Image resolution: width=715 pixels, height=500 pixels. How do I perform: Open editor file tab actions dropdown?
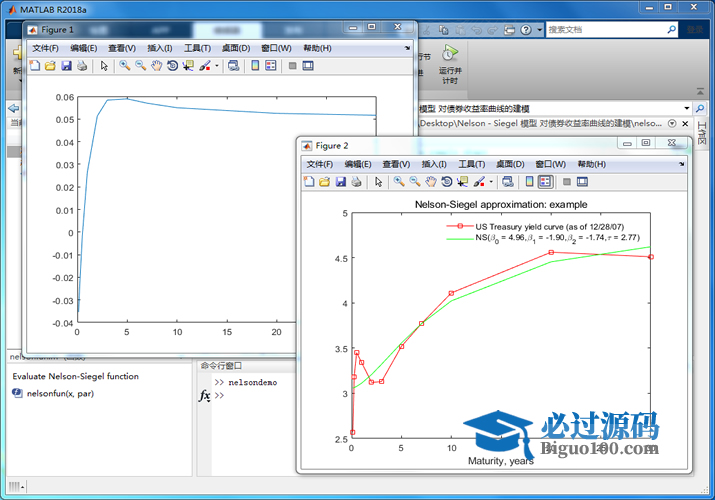[672, 124]
